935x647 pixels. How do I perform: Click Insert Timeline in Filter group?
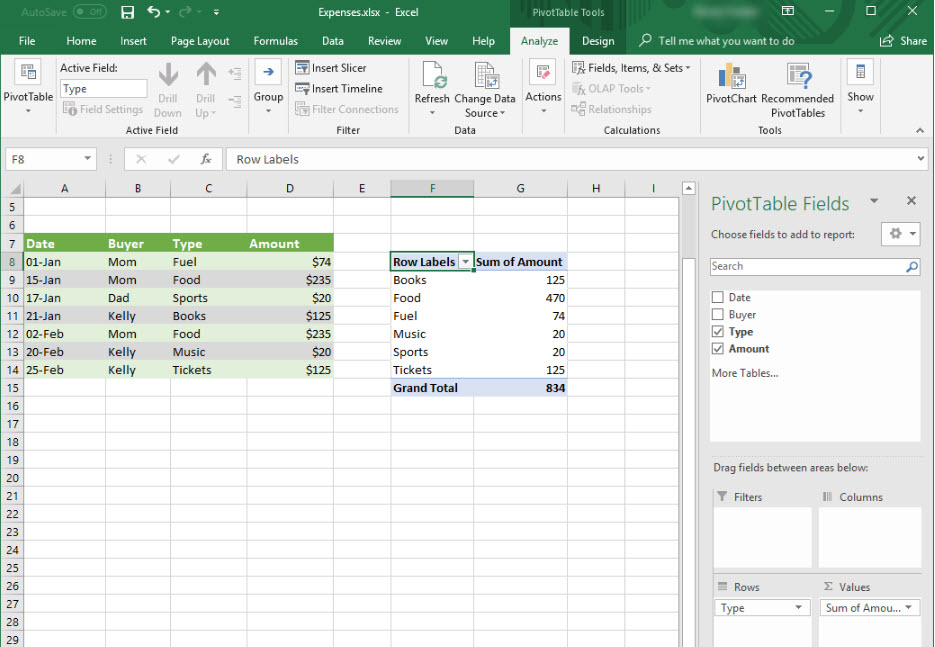tap(339, 89)
